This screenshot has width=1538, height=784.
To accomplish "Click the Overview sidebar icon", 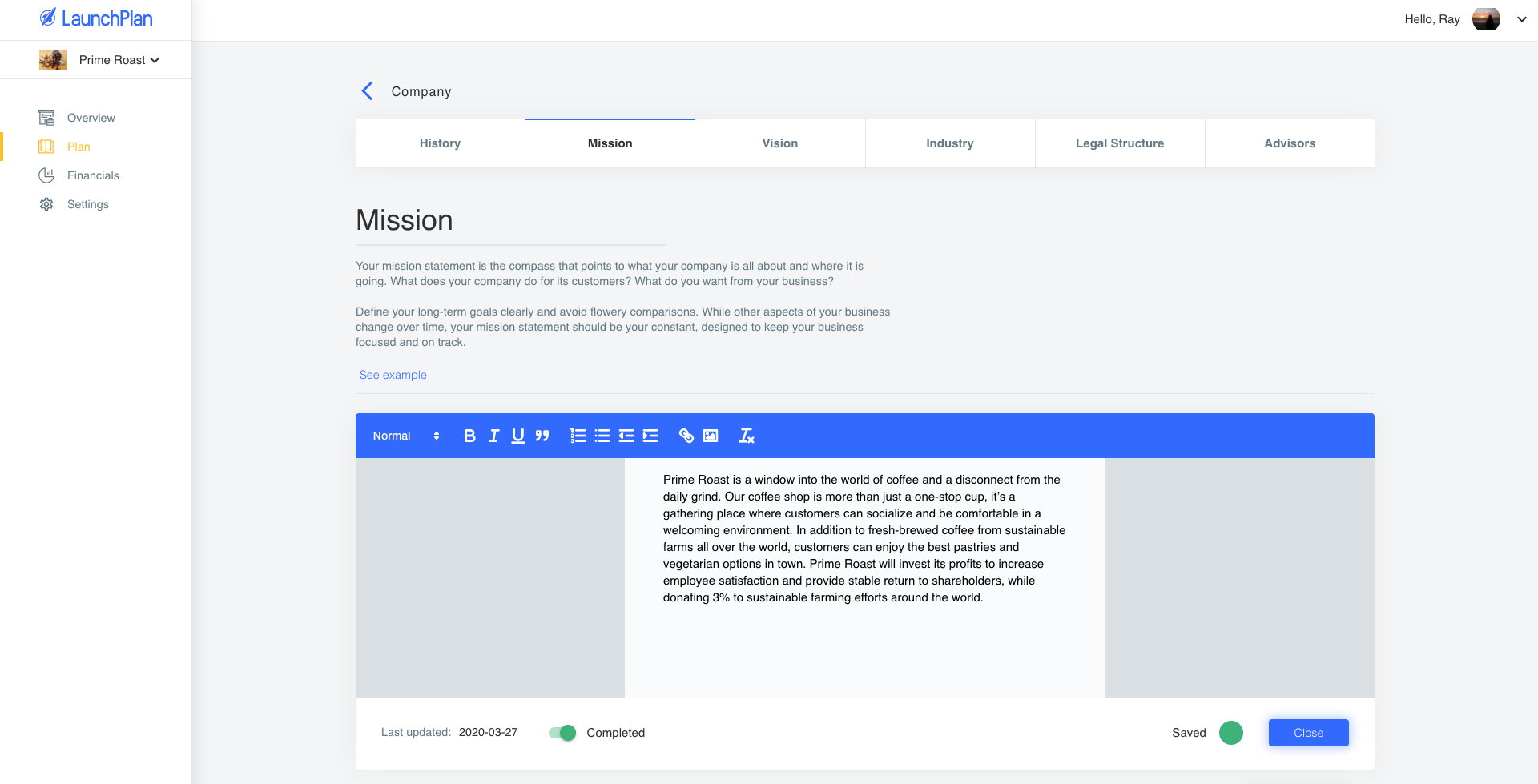I will pyautogui.click(x=46, y=118).
